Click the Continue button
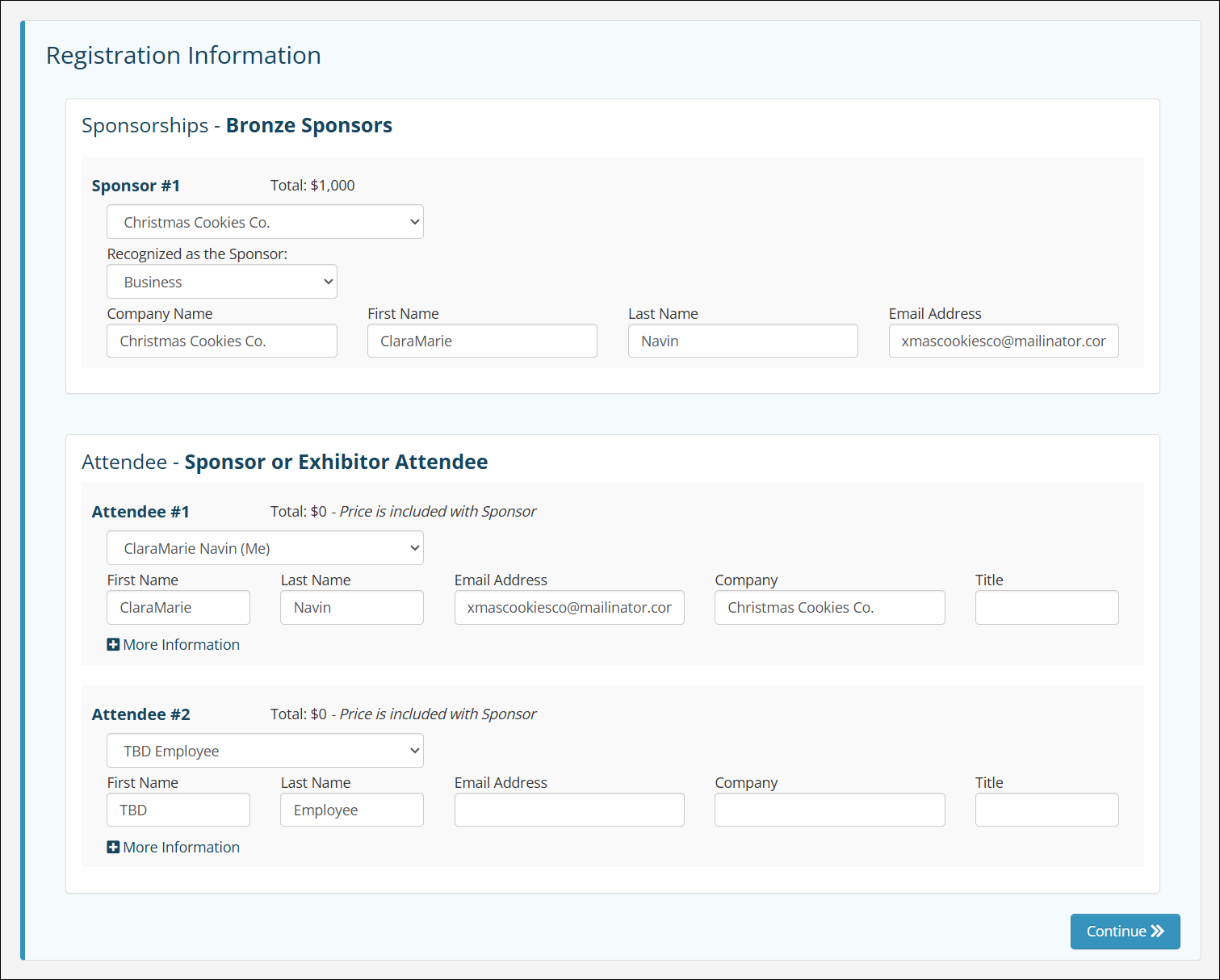Image resolution: width=1220 pixels, height=980 pixels. click(x=1126, y=932)
